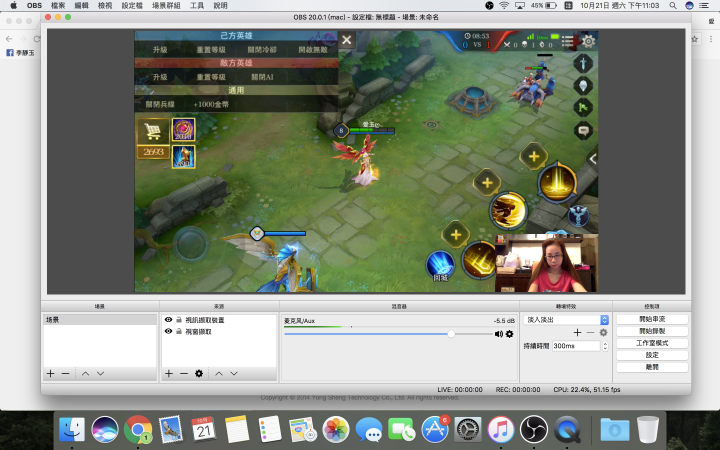
Task: Click the 麥克風/Aux volume slider handle
Action: (451, 334)
